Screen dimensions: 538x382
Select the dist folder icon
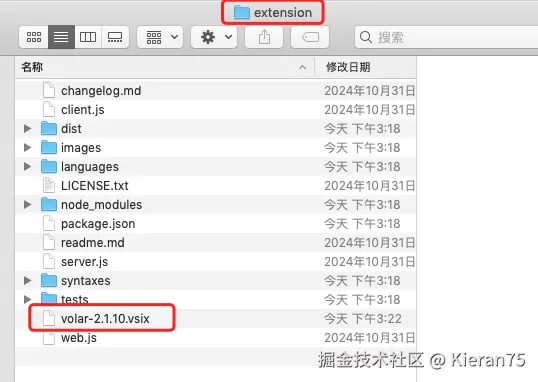[49, 129]
